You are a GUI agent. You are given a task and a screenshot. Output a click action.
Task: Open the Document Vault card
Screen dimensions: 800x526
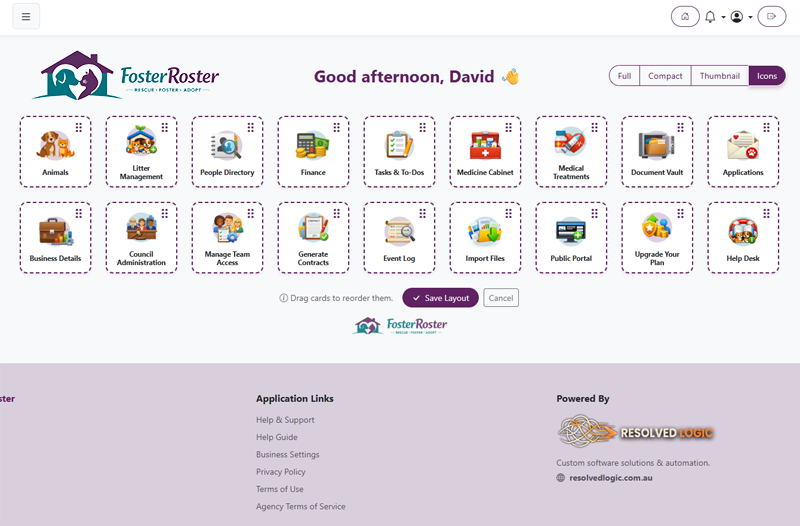pyautogui.click(x=657, y=152)
